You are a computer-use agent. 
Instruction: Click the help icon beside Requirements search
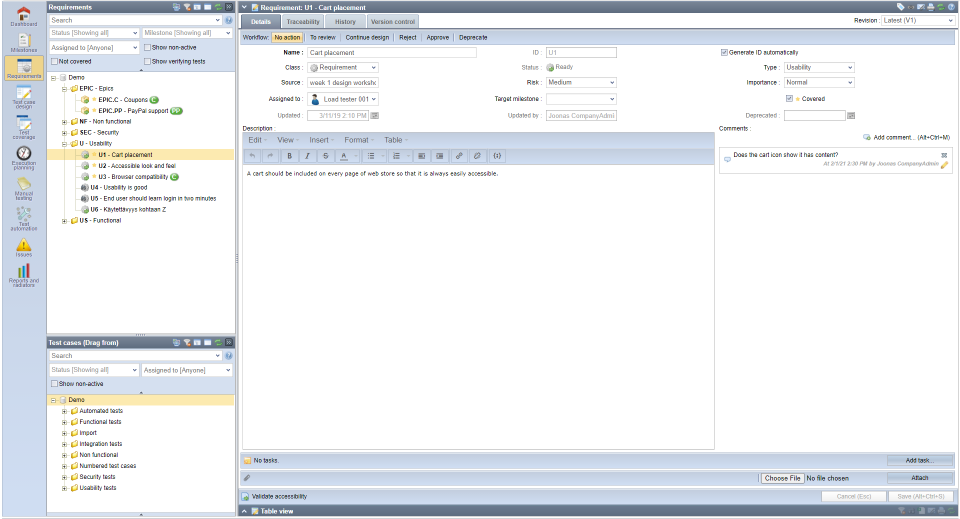coord(228,20)
